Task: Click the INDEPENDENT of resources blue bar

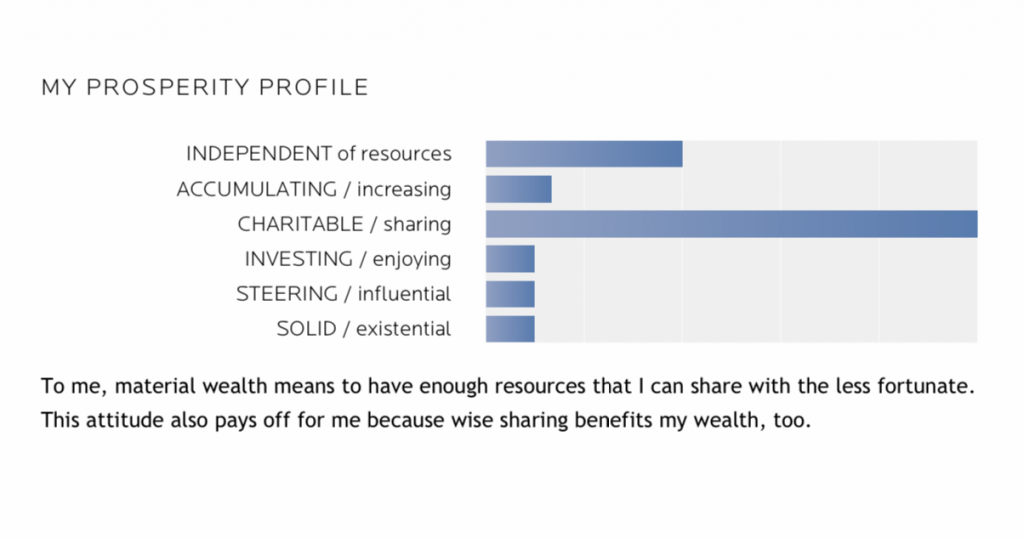Action: (584, 154)
